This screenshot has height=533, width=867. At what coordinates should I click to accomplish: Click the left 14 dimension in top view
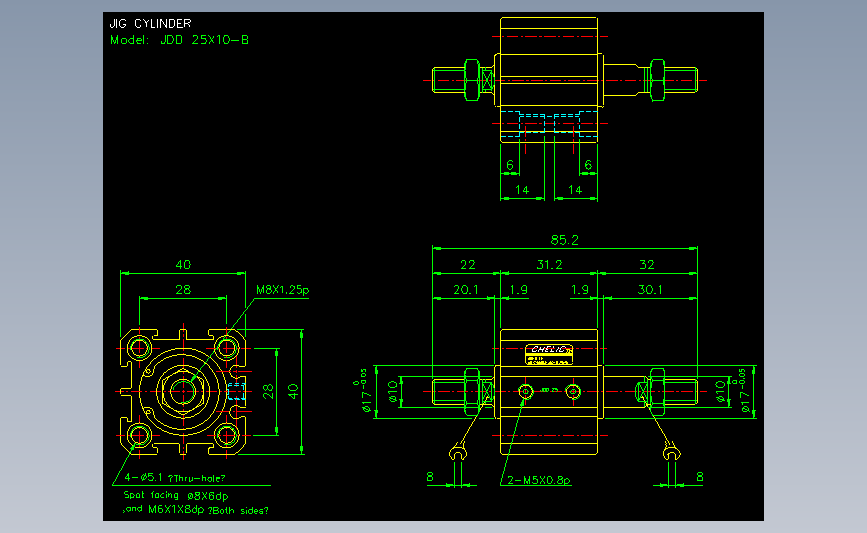[x=522, y=190]
